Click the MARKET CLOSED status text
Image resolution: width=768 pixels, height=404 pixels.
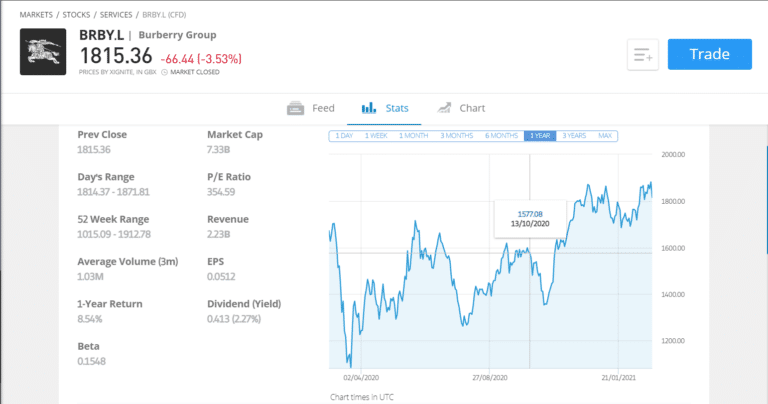[195, 72]
